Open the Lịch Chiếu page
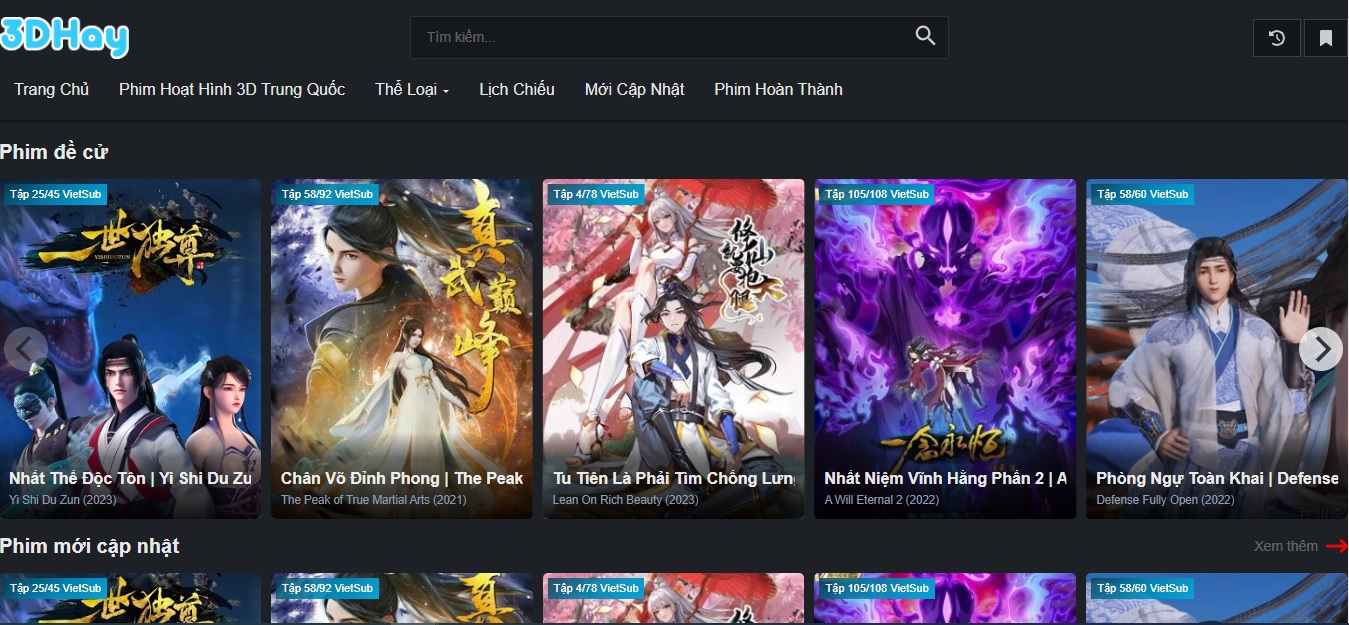1349x625 pixels. tap(517, 89)
